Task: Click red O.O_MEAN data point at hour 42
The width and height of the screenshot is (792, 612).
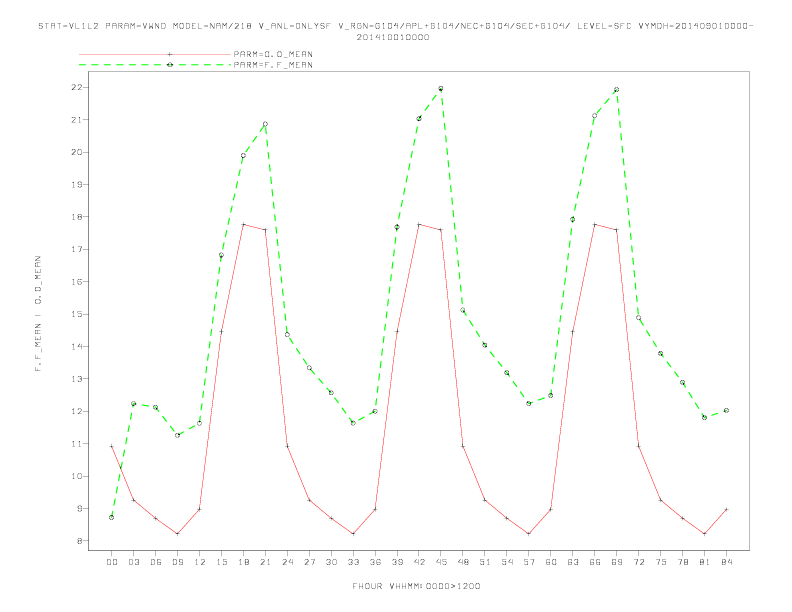Action: coord(419,224)
